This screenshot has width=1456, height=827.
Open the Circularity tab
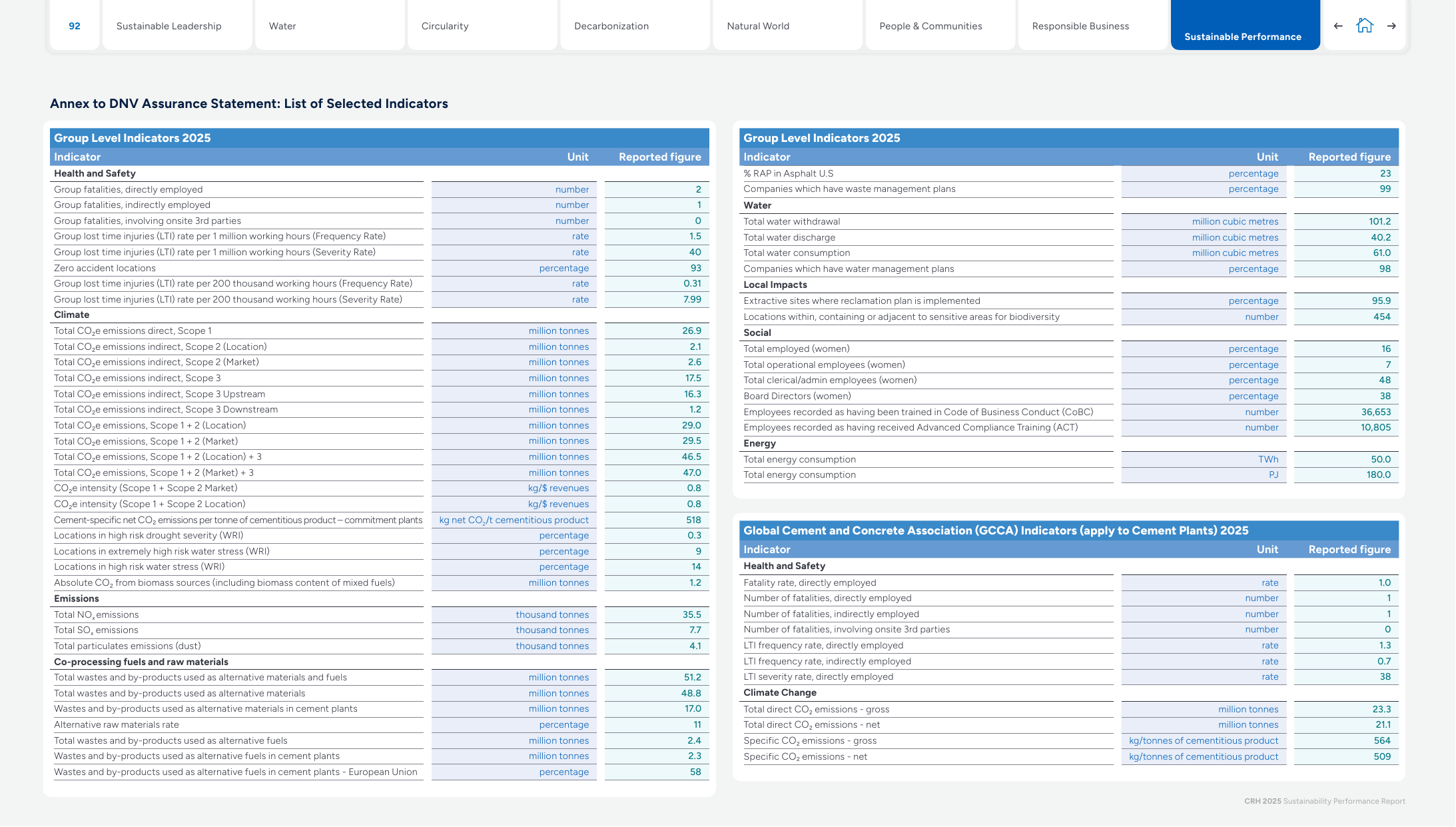pyautogui.click(x=482, y=25)
